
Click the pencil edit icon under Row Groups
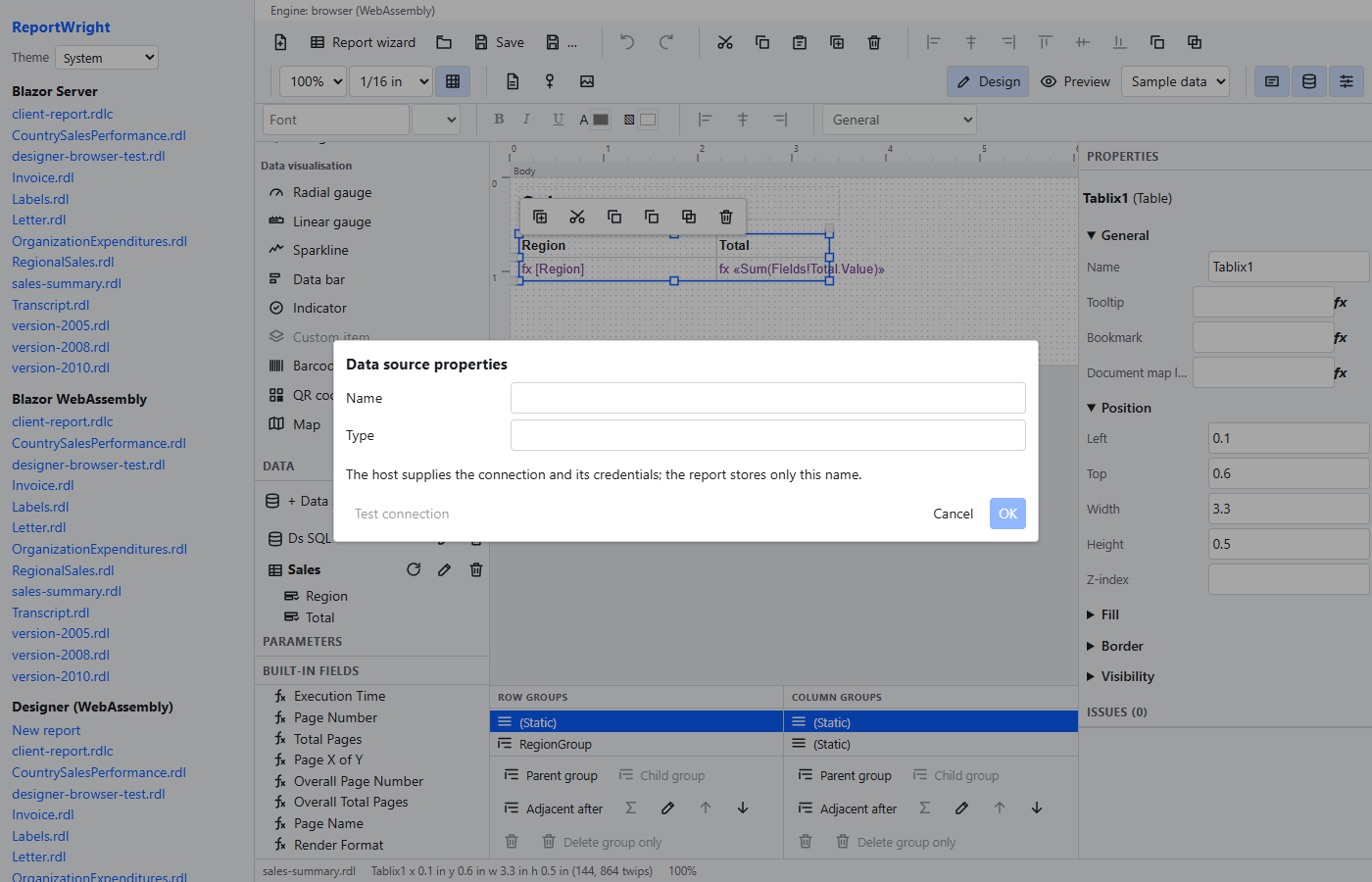[667, 808]
